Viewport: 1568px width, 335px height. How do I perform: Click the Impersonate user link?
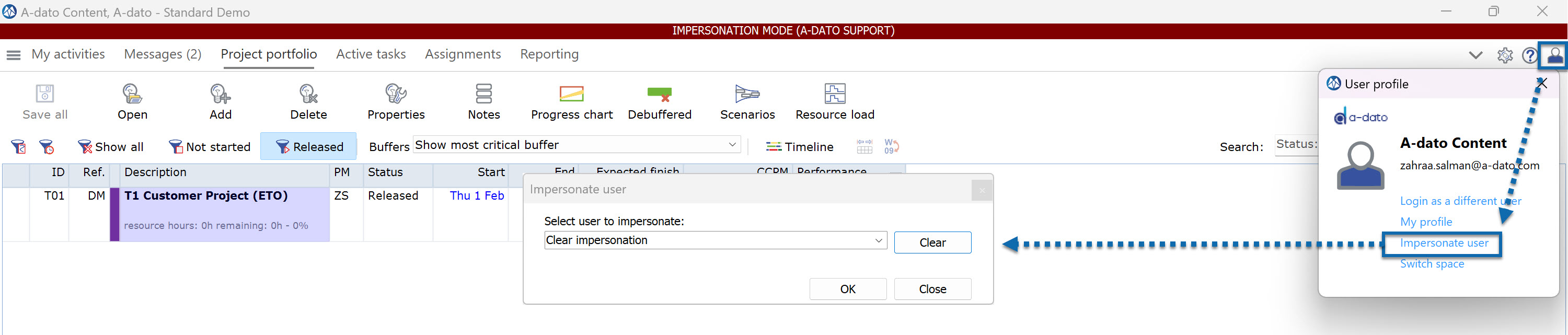click(1444, 243)
